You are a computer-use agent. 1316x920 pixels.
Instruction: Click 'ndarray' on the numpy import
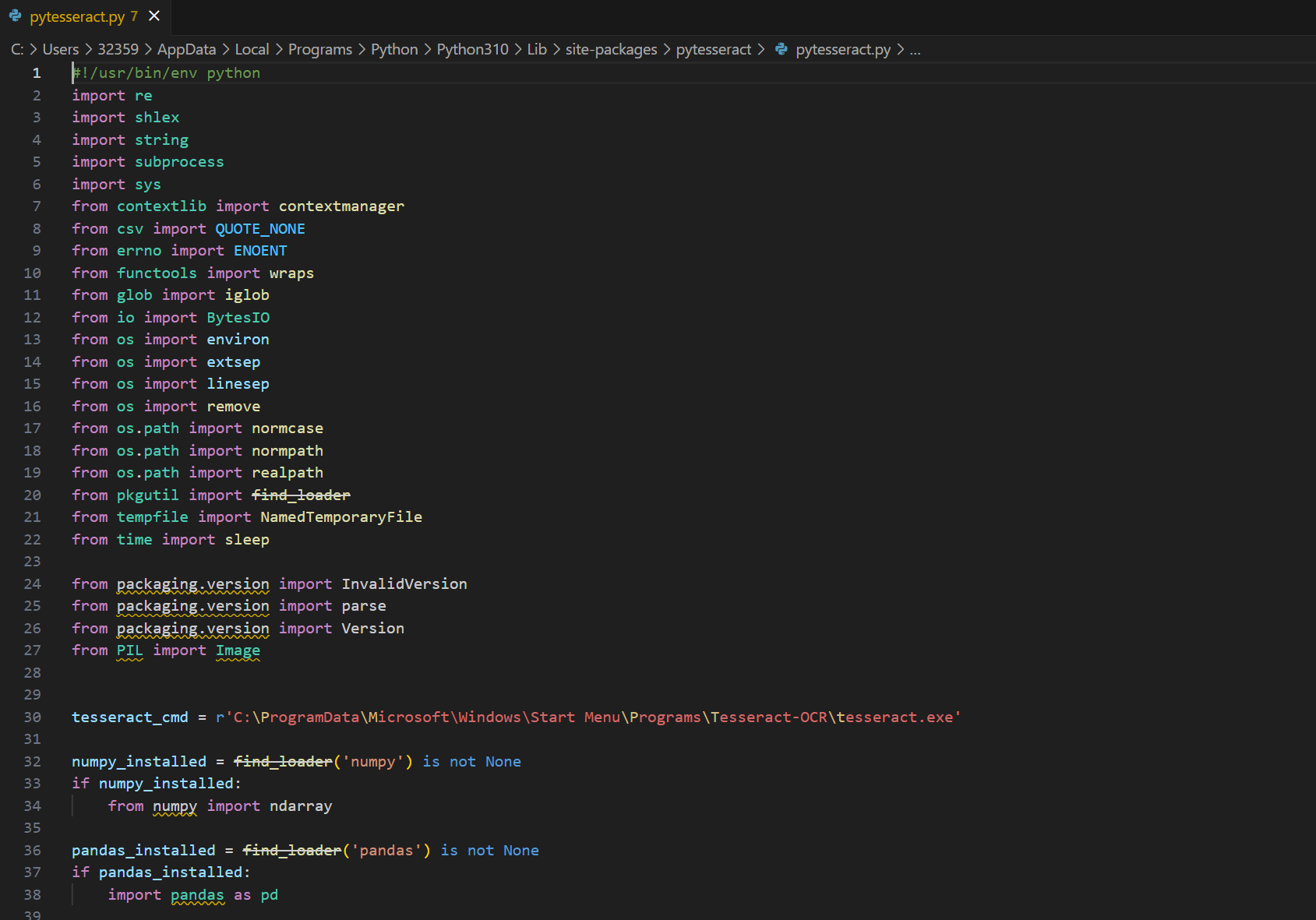[x=301, y=805]
